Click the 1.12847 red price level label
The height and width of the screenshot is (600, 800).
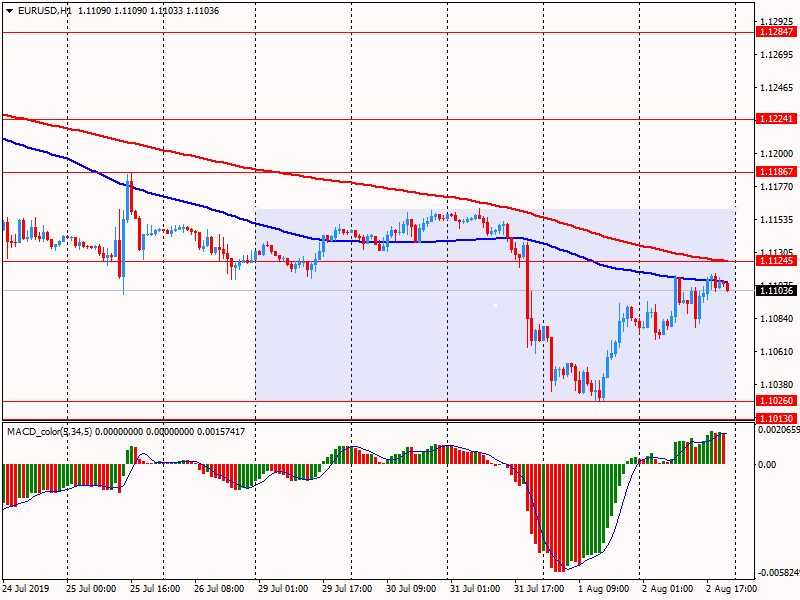point(777,32)
